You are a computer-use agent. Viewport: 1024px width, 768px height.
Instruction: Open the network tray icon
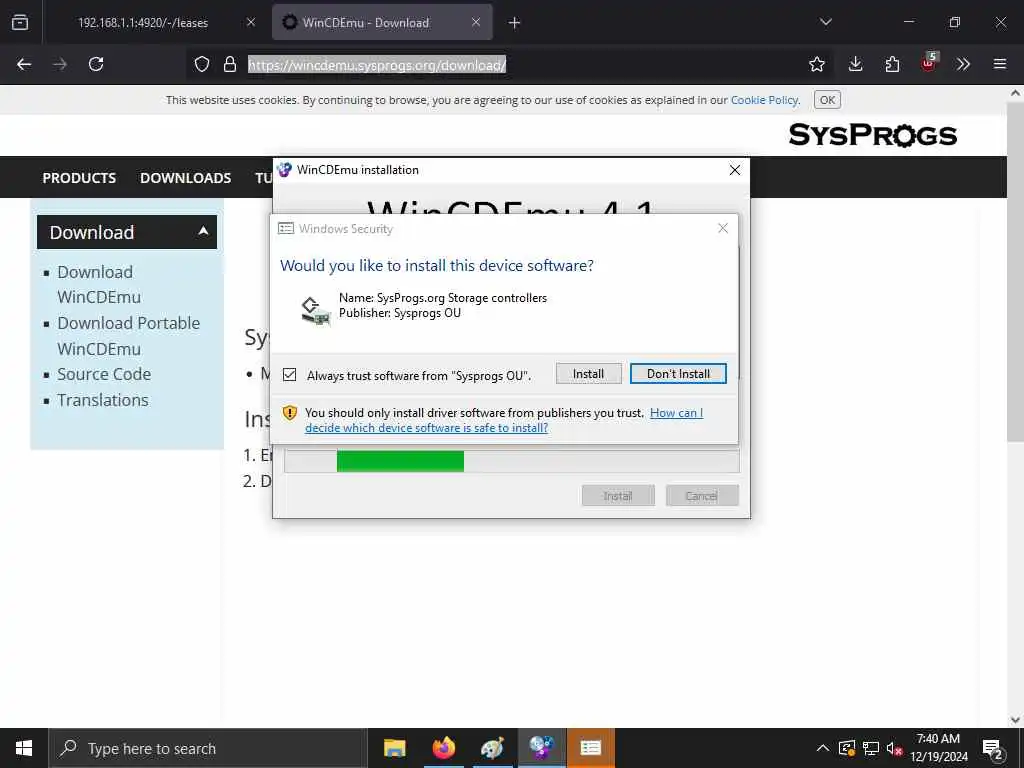click(x=871, y=748)
